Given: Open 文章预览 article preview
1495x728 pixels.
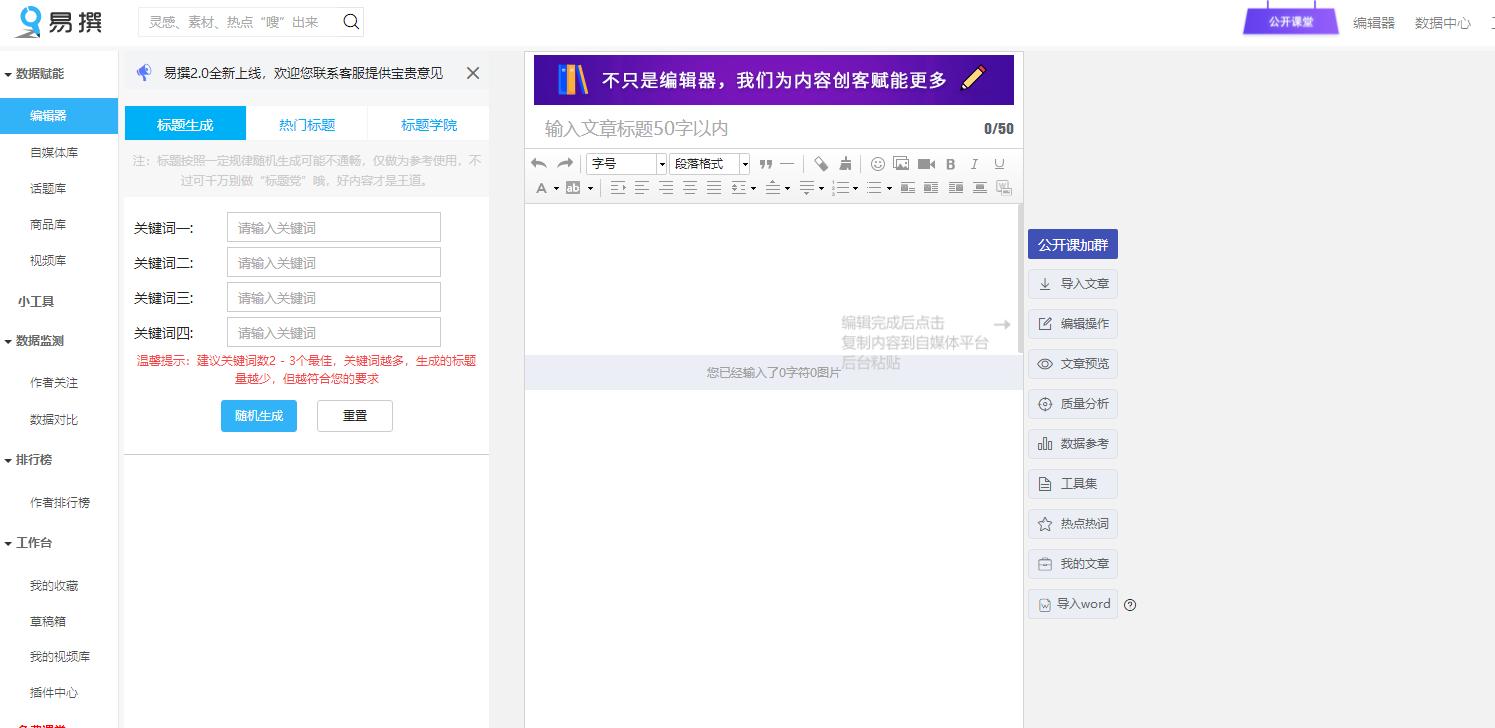Looking at the screenshot, I should coord(1072,364).
